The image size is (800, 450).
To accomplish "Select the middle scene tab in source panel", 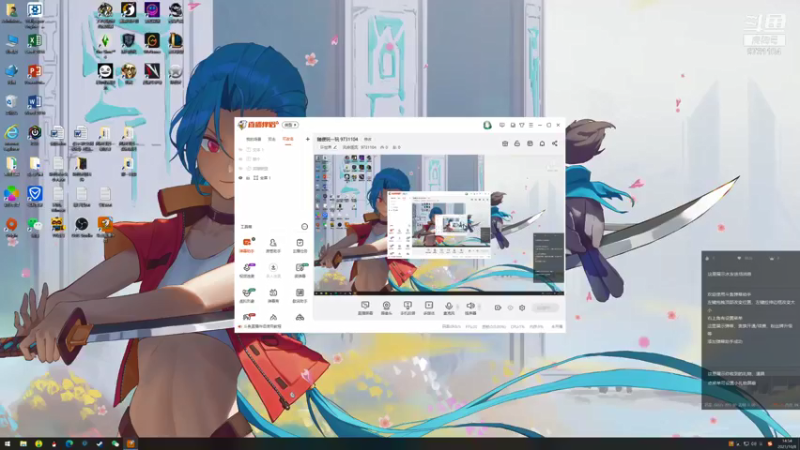I will click(272, 139).
